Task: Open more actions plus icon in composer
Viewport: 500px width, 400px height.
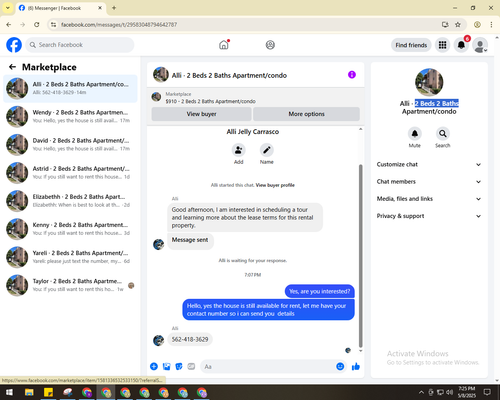Action: coord(154,367)
